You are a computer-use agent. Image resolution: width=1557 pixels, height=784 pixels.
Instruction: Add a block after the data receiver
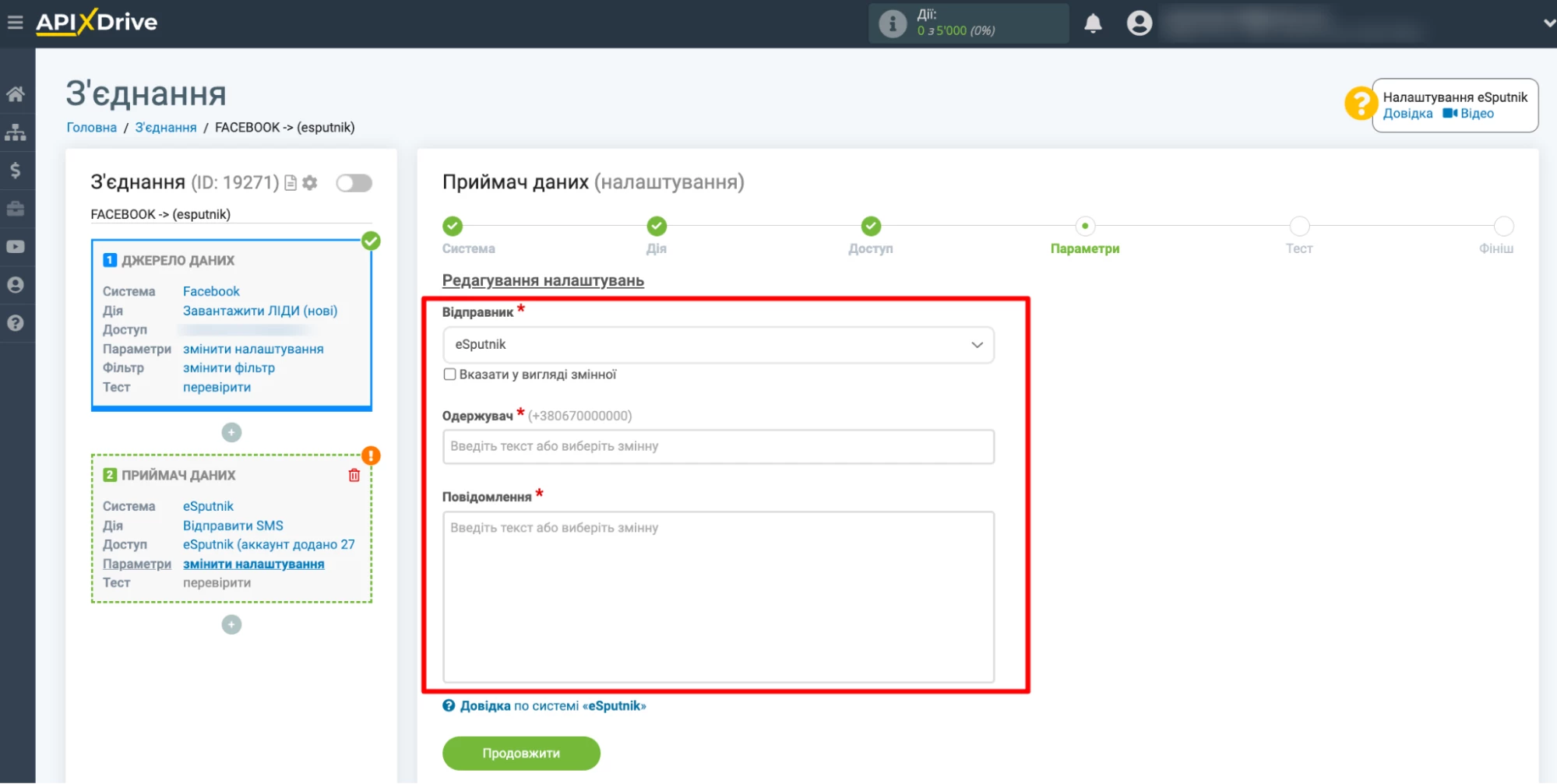click(x=231, y=624)
